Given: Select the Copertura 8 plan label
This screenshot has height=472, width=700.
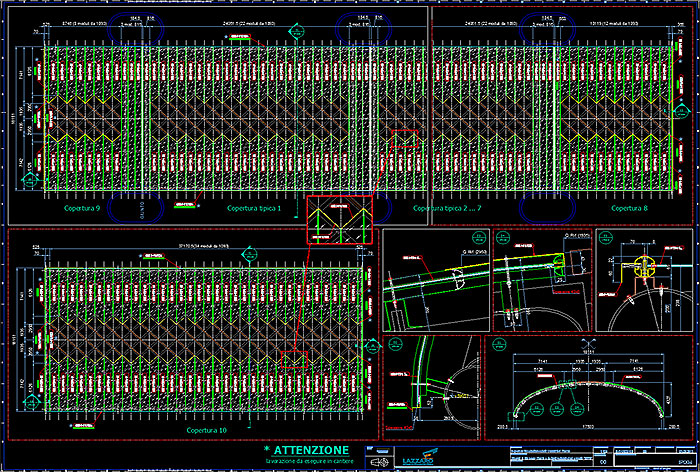Looking at the screenshot, I should click(x=630, y=210).
